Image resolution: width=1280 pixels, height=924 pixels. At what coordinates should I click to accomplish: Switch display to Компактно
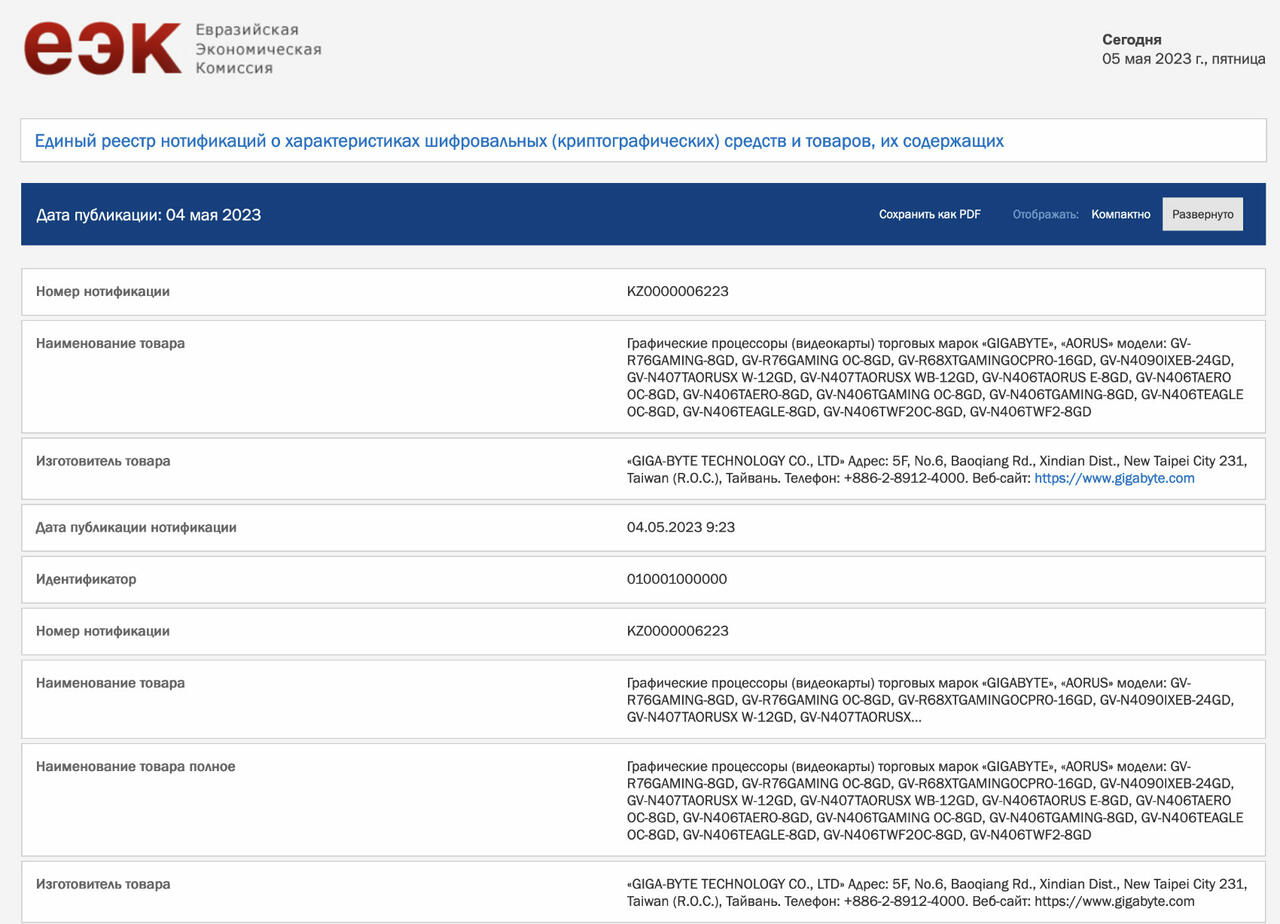point(1121,214)
